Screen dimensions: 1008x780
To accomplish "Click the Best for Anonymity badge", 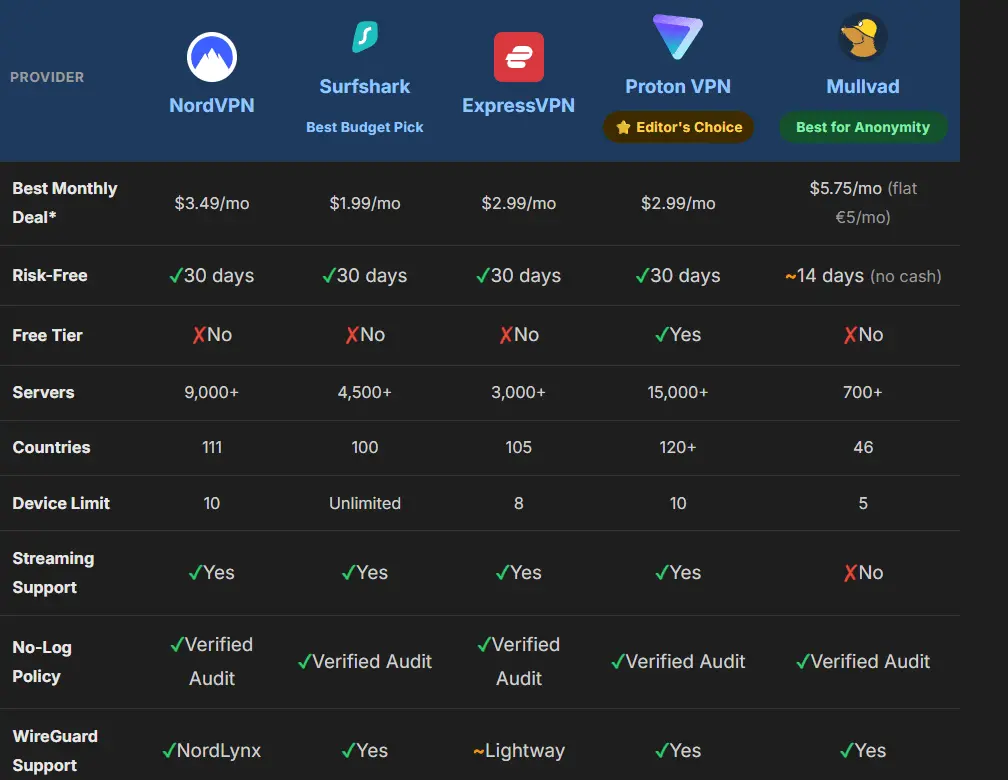I will tap(863, 127).
